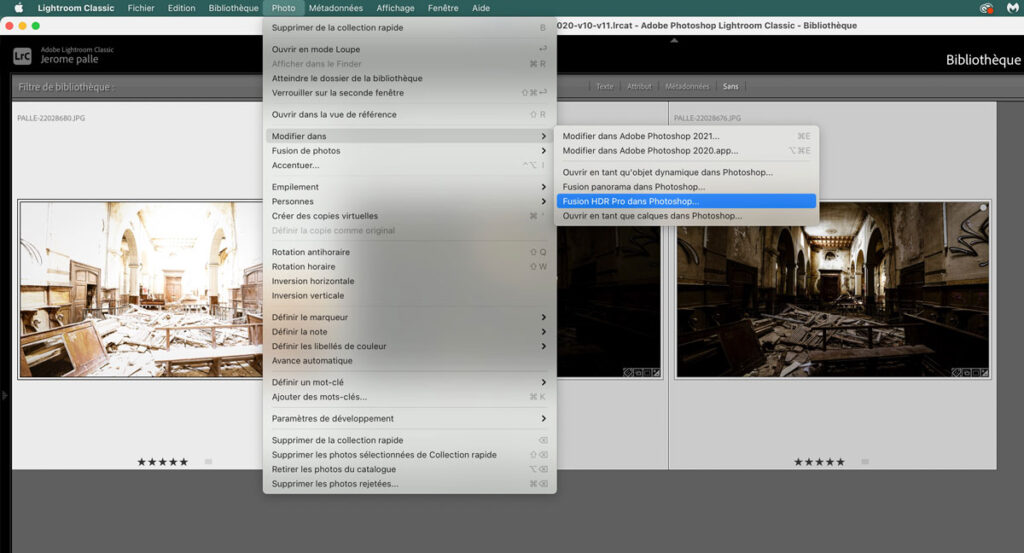The height and width of the screenshot is (553, 1024).
Task: Toggle quick collection circle on dark photo
Action: [983, 208]
